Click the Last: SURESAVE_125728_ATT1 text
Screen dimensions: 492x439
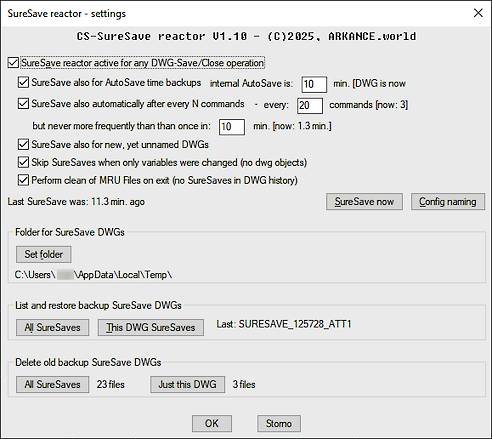point(284,324)
